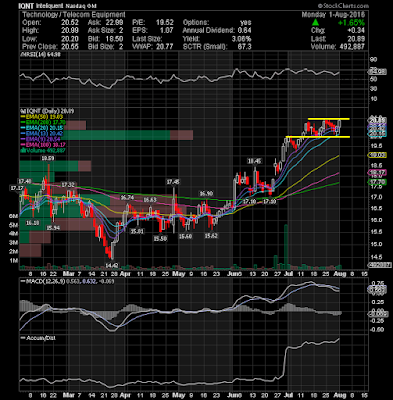The height and width of the screenshot is (400, 393).
Task: Click the 16.90 price annotation in May
Action: 206,194
